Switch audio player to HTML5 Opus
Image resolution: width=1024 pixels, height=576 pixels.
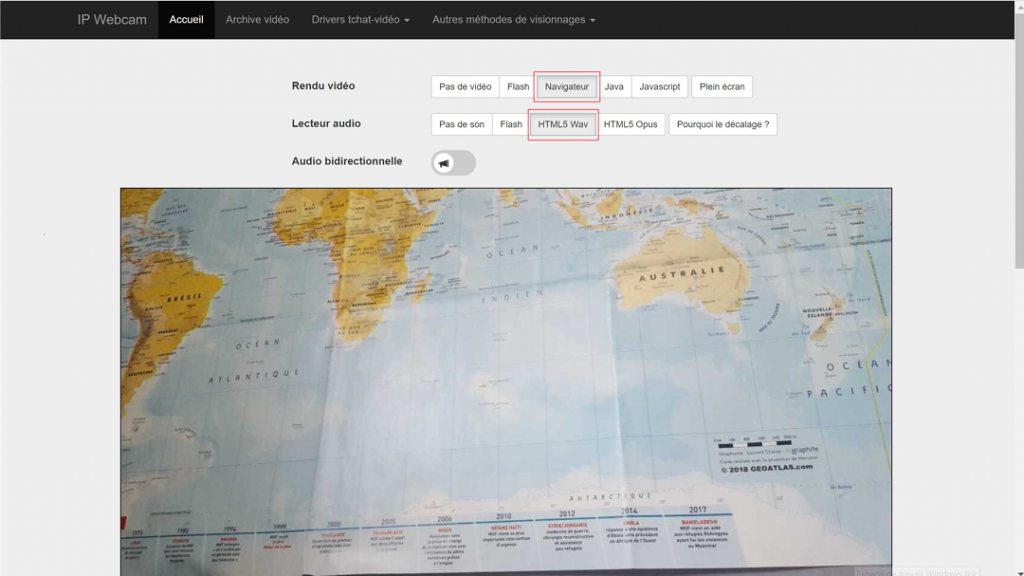[x=630, y=125]
